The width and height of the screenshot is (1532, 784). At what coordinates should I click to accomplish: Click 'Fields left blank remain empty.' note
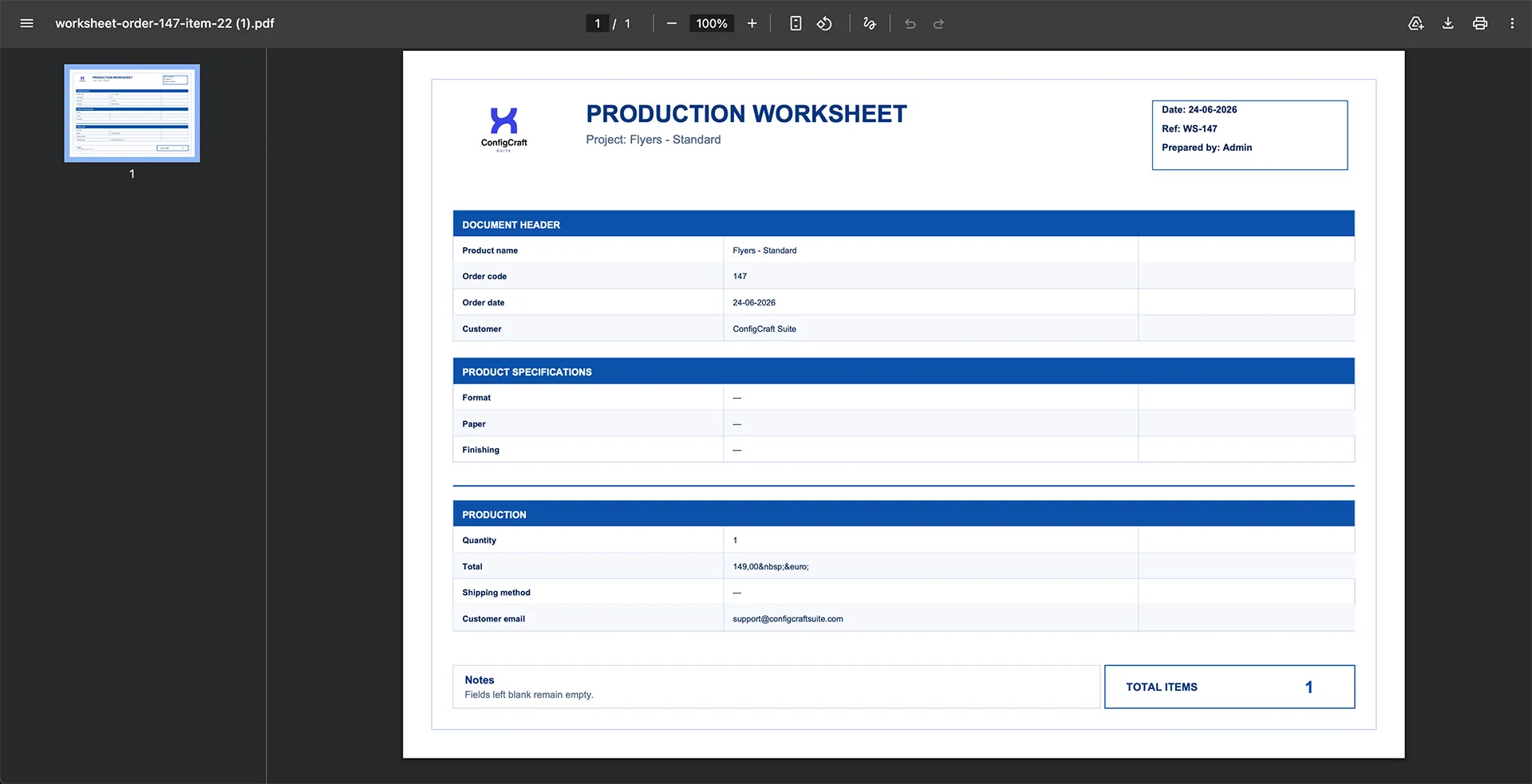(529, 695)
